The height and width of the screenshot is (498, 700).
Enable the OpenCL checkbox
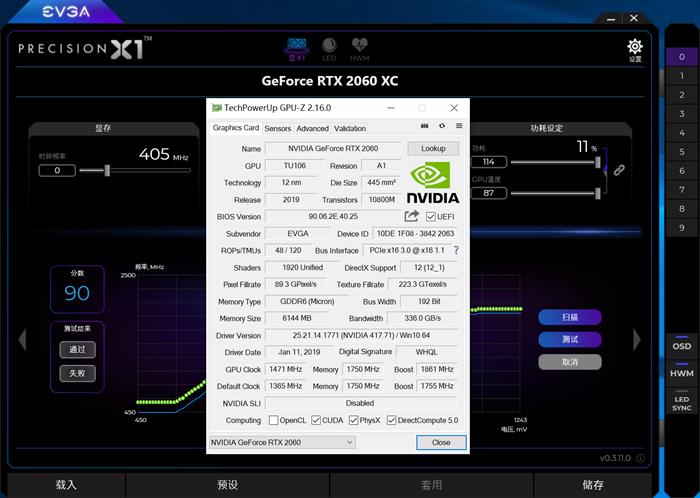[274, 420]
